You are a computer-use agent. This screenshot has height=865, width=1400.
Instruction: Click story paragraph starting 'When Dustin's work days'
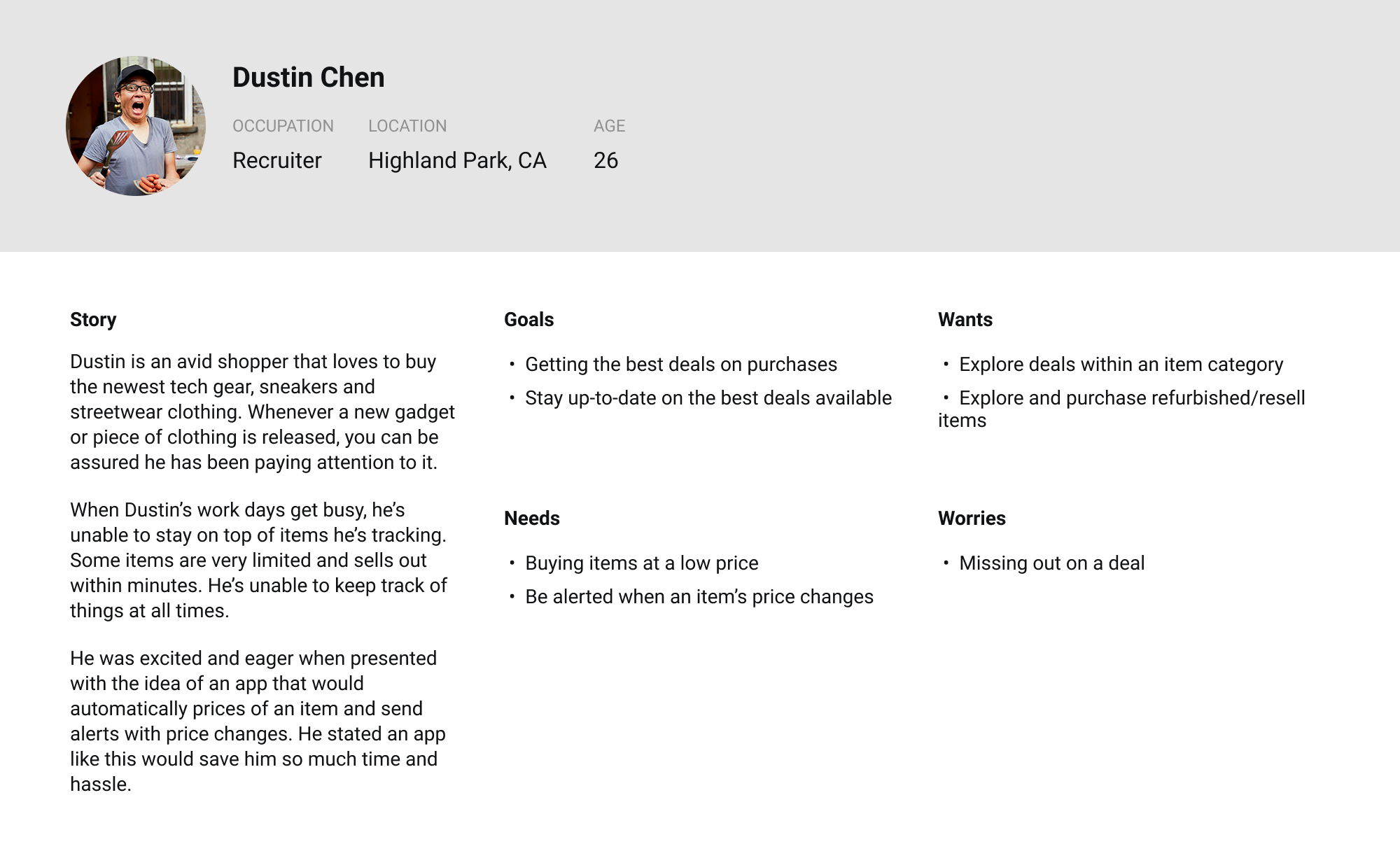coord(259,560)
